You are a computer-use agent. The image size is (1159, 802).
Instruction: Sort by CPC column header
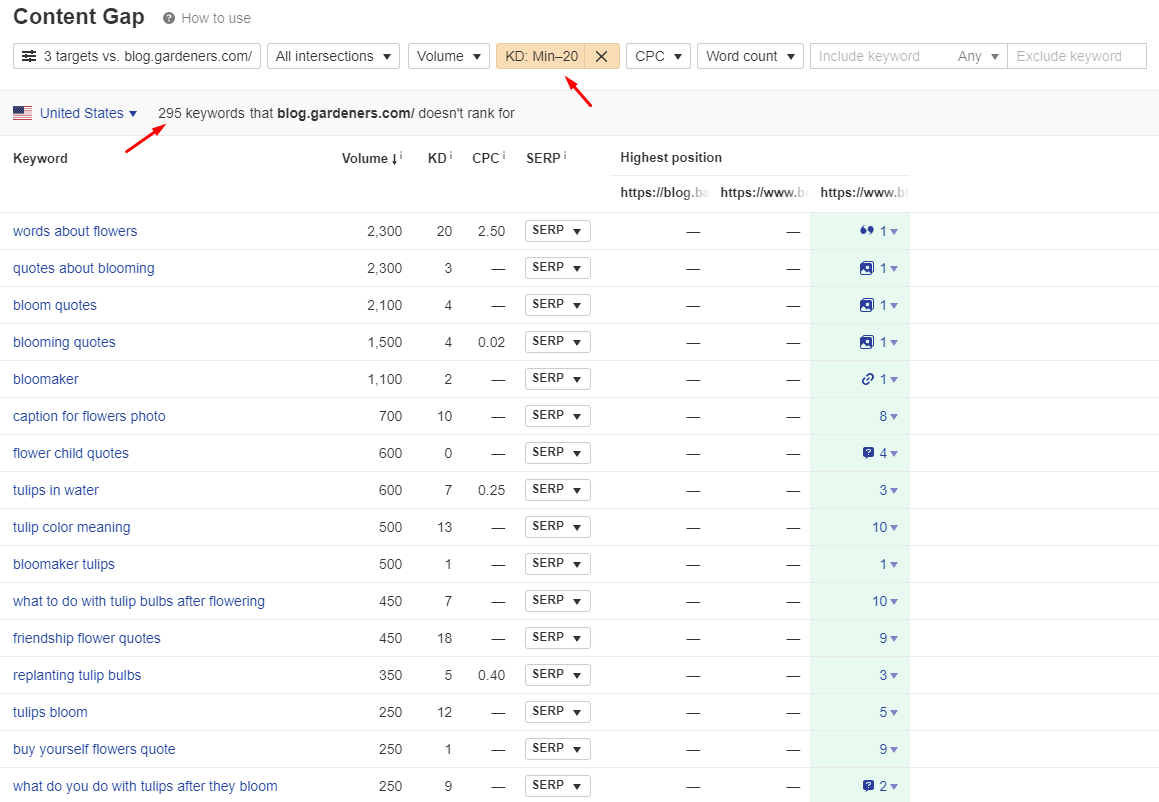tap(486, 158)
